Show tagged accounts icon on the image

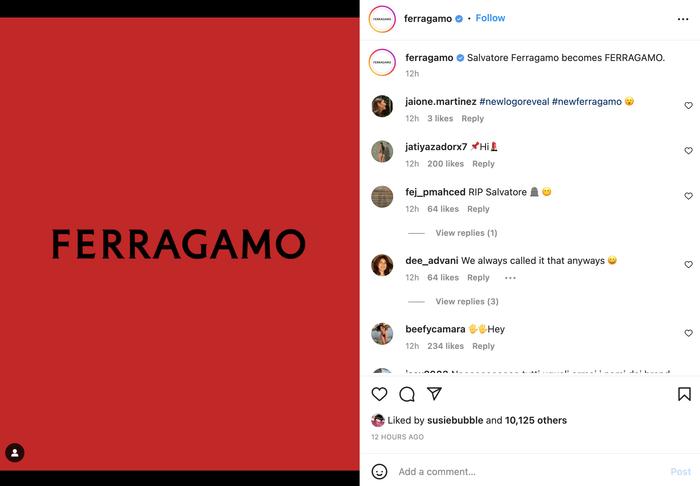pos(15,453)
